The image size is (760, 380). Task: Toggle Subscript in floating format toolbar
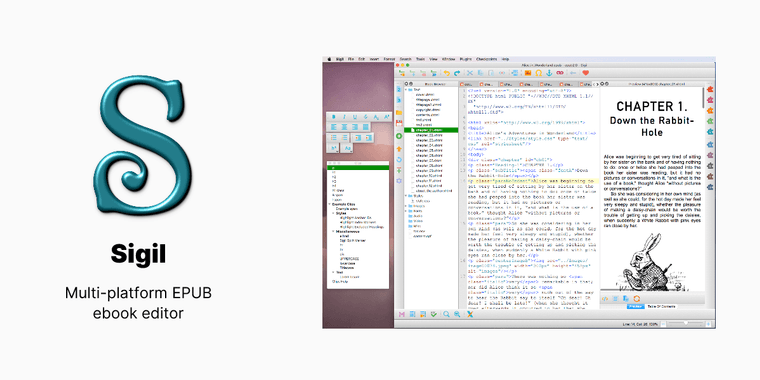pos(376,117)
